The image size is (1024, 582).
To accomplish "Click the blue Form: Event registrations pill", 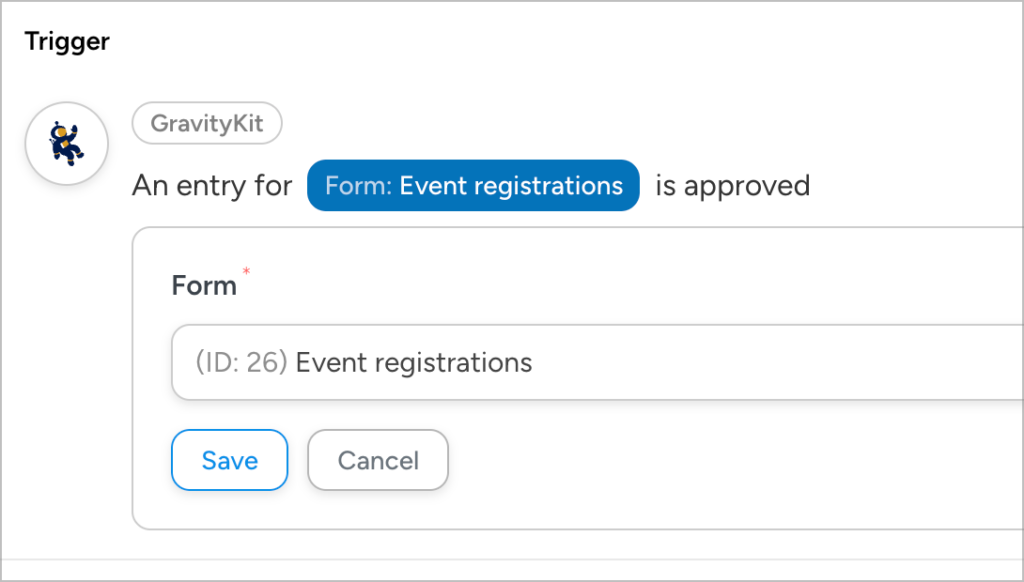I will pos(473,185).
